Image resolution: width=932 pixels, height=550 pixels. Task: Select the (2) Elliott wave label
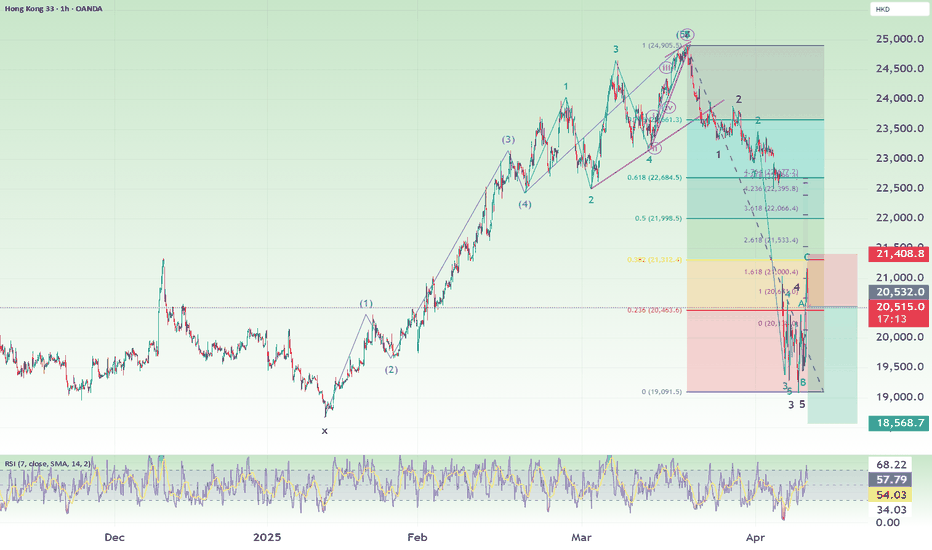pyautogui.click(x=391, y=370)
